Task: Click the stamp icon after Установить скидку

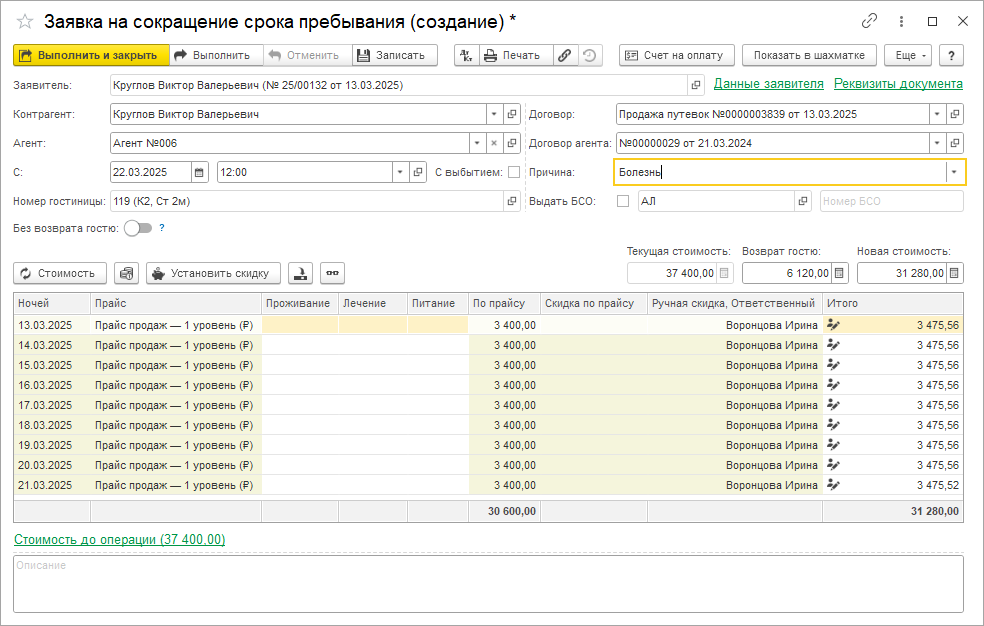Action: pyautogui.click(x=300, y=273)
